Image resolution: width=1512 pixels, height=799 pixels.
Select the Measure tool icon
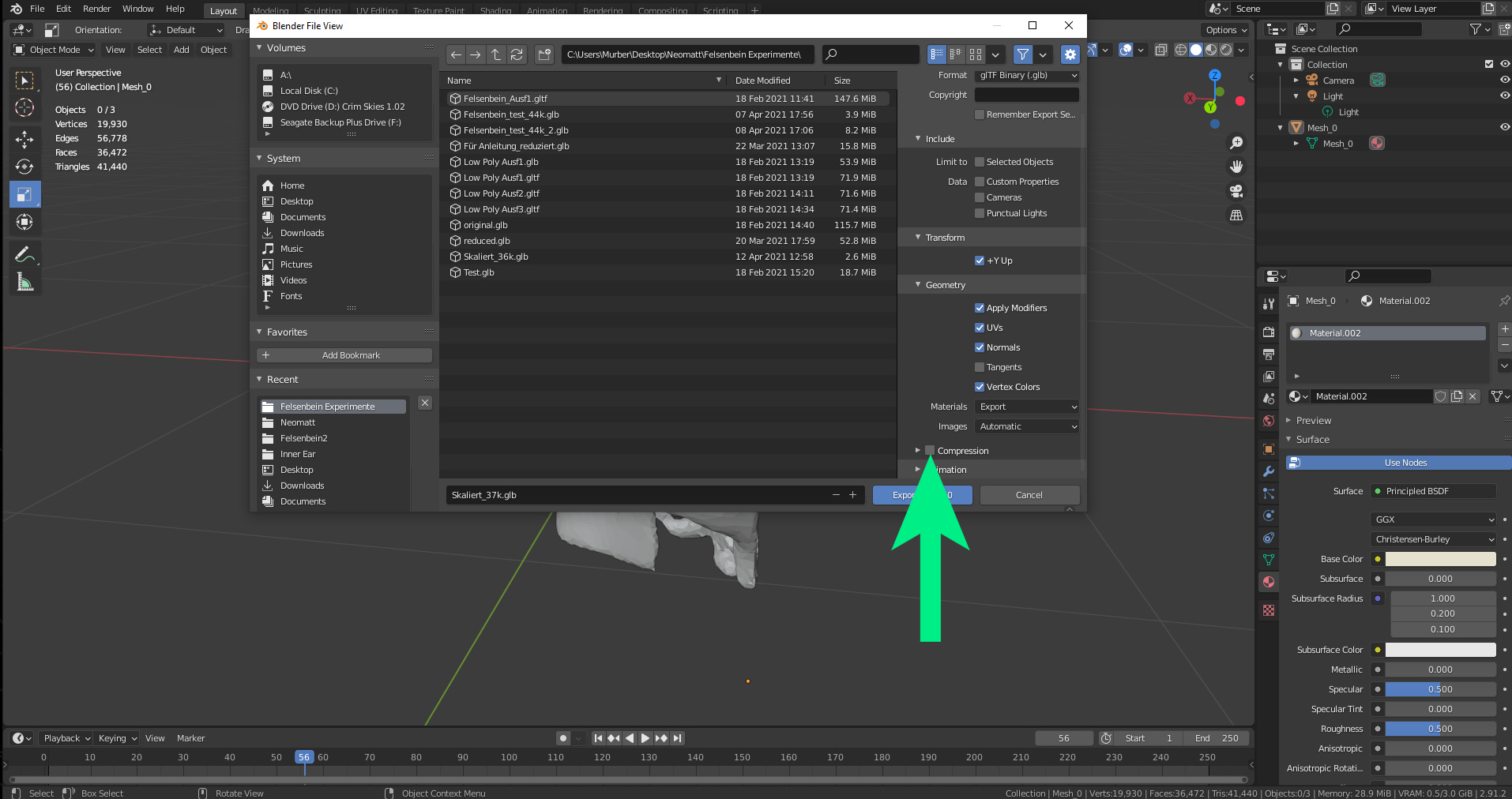coord(24,283)
